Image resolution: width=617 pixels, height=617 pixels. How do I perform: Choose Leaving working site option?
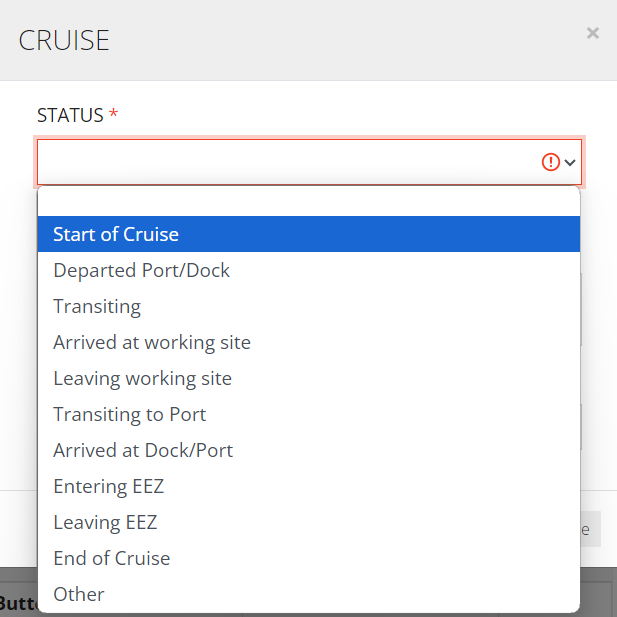click(x=308, y=378)
